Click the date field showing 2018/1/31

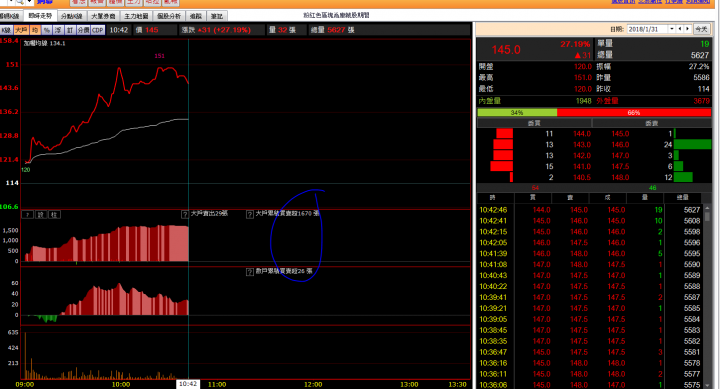click(x=647, y=29)
